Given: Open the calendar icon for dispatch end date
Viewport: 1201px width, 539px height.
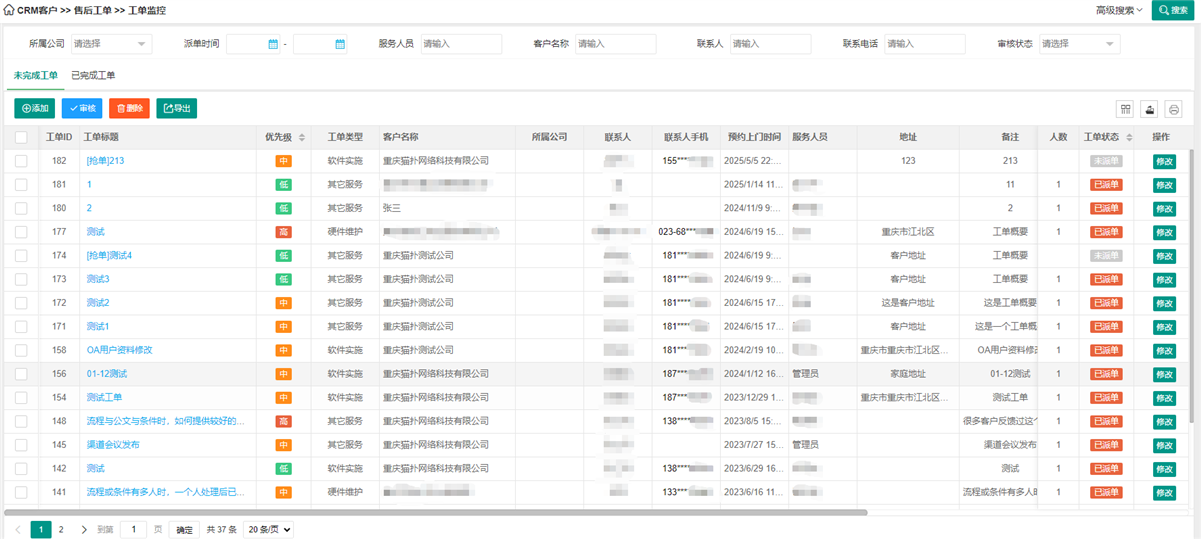Looking at the screenshot, I should (340, 44).
